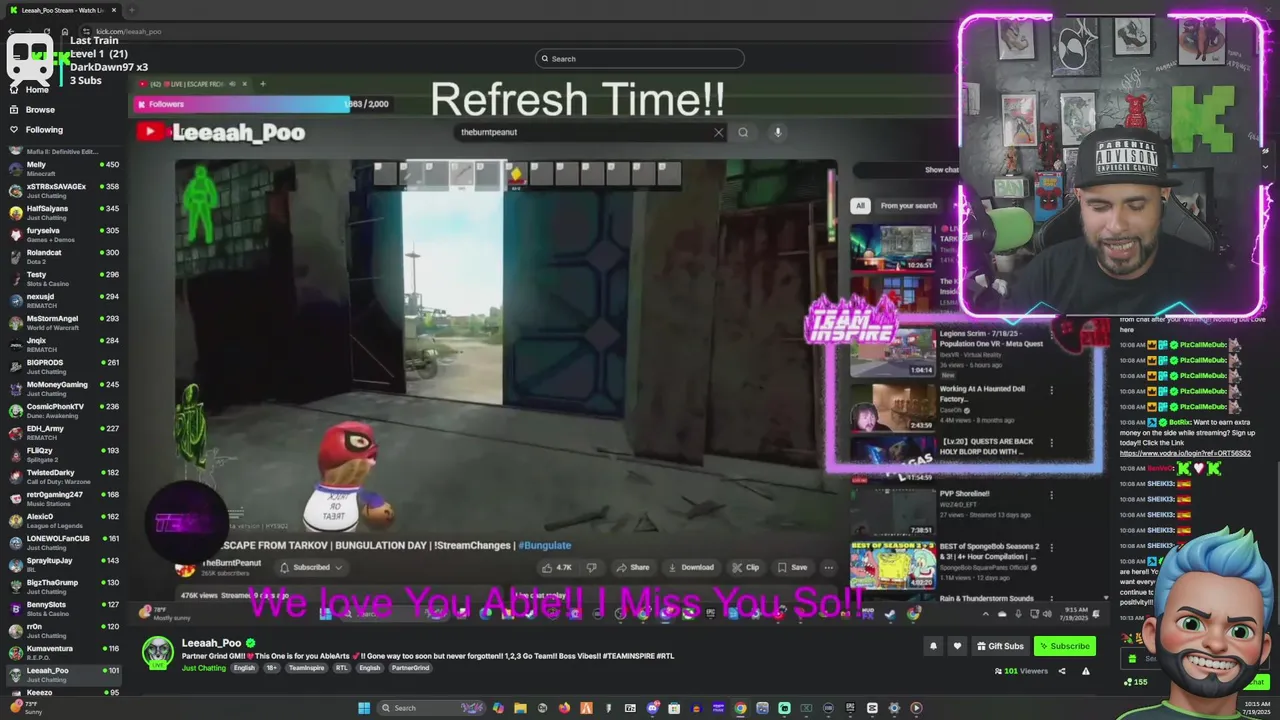This screenshot has height=720, width=1280.
Task: Select BigzThaGrump channel in the sidebar
Action: tap(64, 586)
